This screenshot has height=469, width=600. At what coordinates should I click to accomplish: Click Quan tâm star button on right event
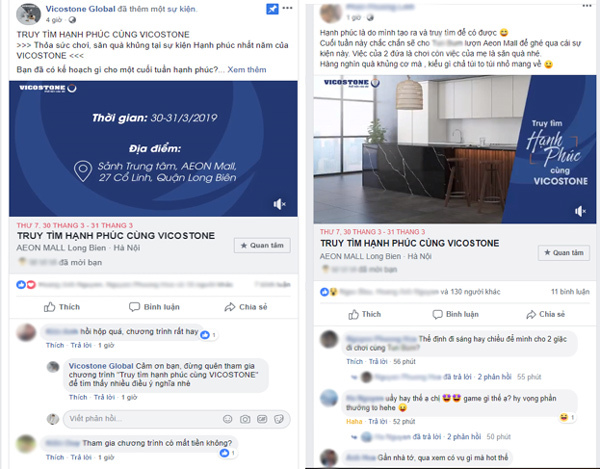[564, 252]
